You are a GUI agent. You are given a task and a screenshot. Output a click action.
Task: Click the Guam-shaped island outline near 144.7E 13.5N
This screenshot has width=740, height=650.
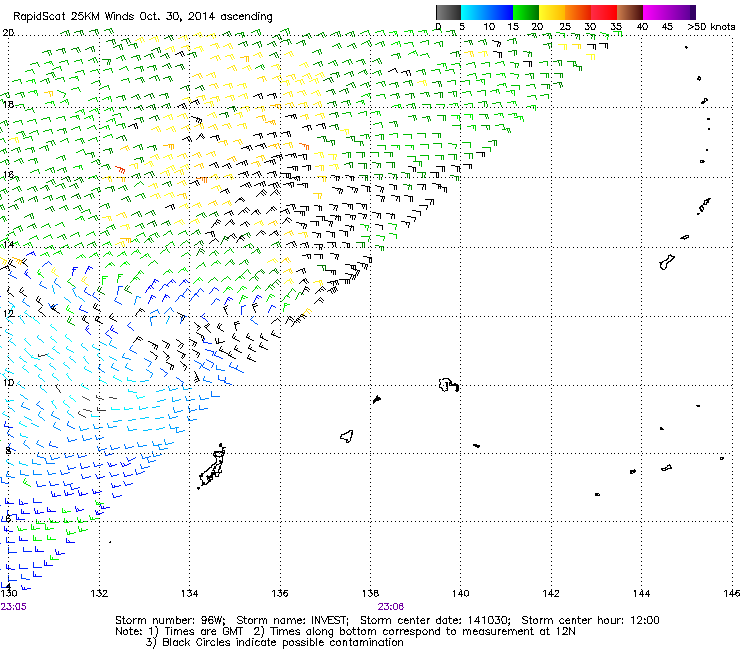click(x=667, y=262)
